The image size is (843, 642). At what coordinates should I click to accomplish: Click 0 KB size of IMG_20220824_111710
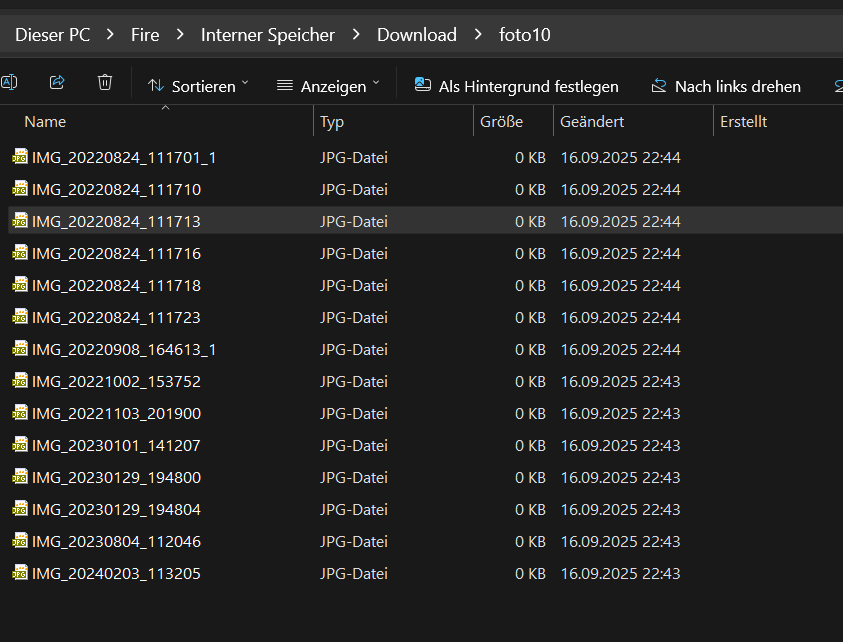530,190
